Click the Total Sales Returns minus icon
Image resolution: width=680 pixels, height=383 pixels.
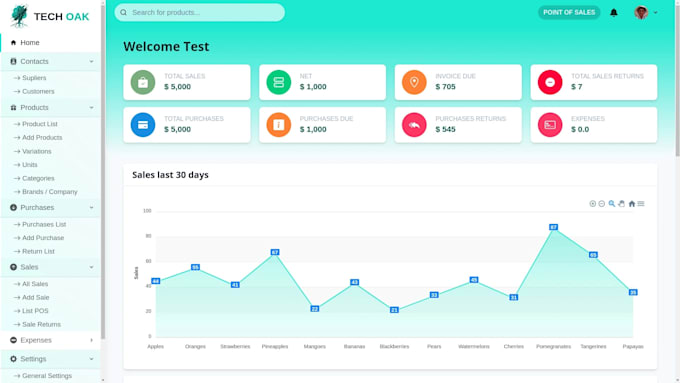click(550, 82)
